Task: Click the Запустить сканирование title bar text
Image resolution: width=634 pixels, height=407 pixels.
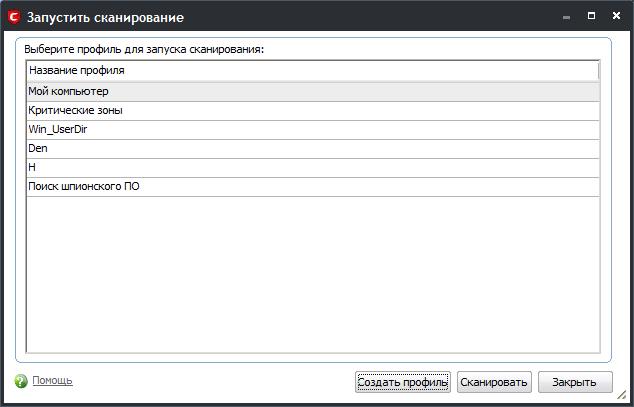Action: tap(105, 18)
